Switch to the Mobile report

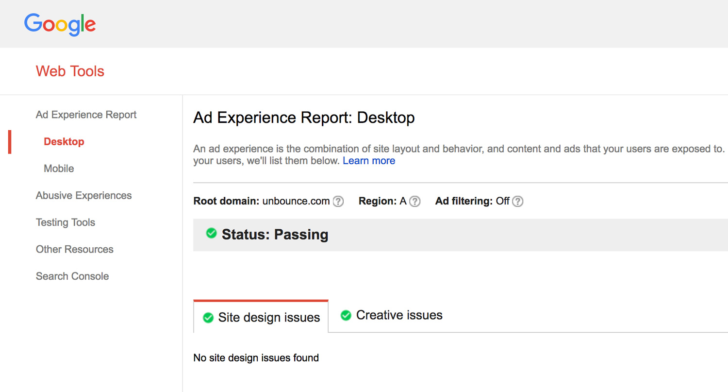(58, 169)
